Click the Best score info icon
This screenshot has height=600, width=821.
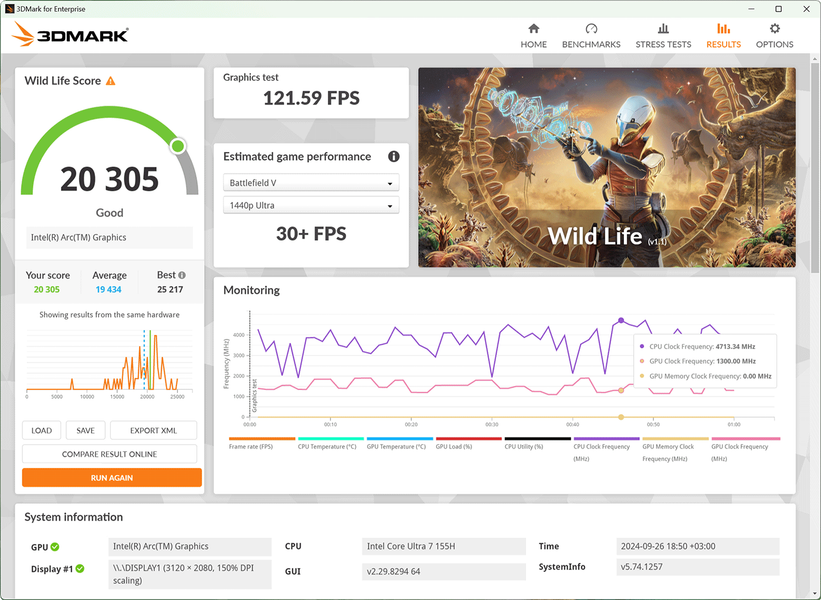pyautogui.click(x=182, y=275)
